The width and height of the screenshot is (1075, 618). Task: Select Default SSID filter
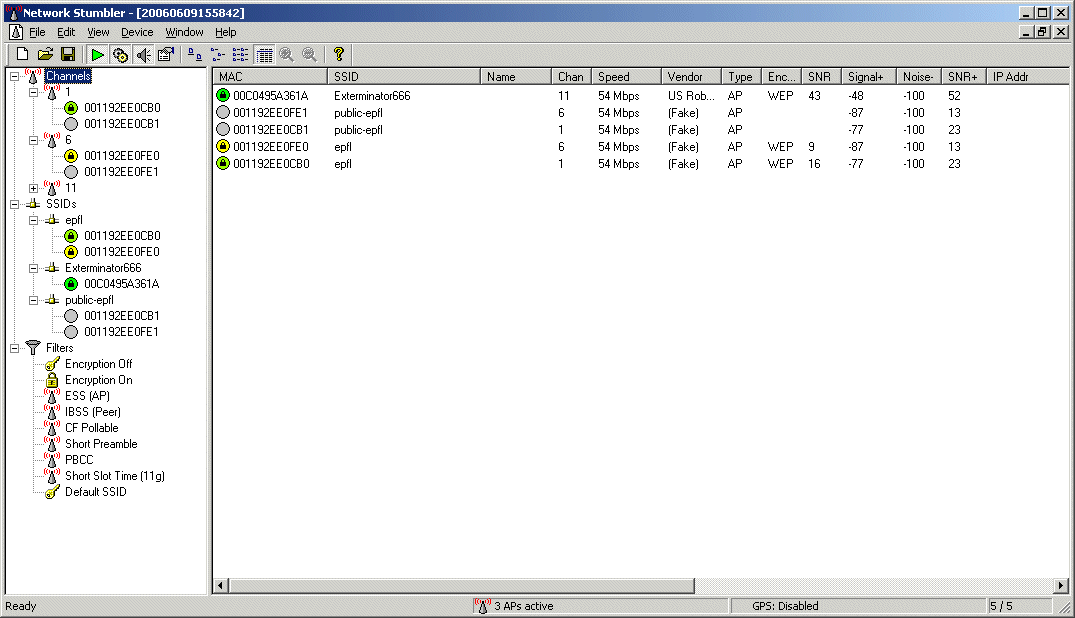click(95, 492)
